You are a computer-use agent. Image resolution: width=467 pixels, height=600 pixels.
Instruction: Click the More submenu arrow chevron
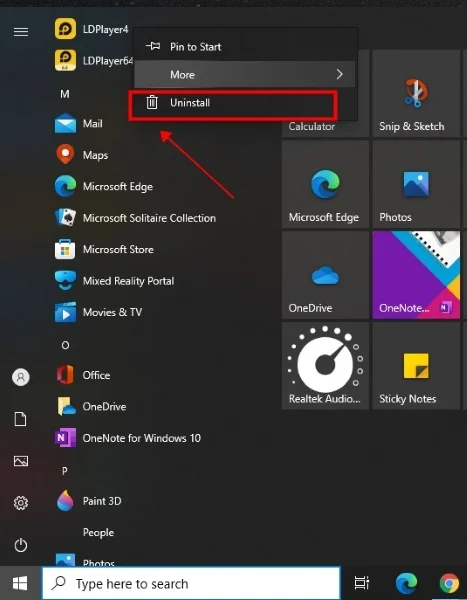tap(340, 74)
